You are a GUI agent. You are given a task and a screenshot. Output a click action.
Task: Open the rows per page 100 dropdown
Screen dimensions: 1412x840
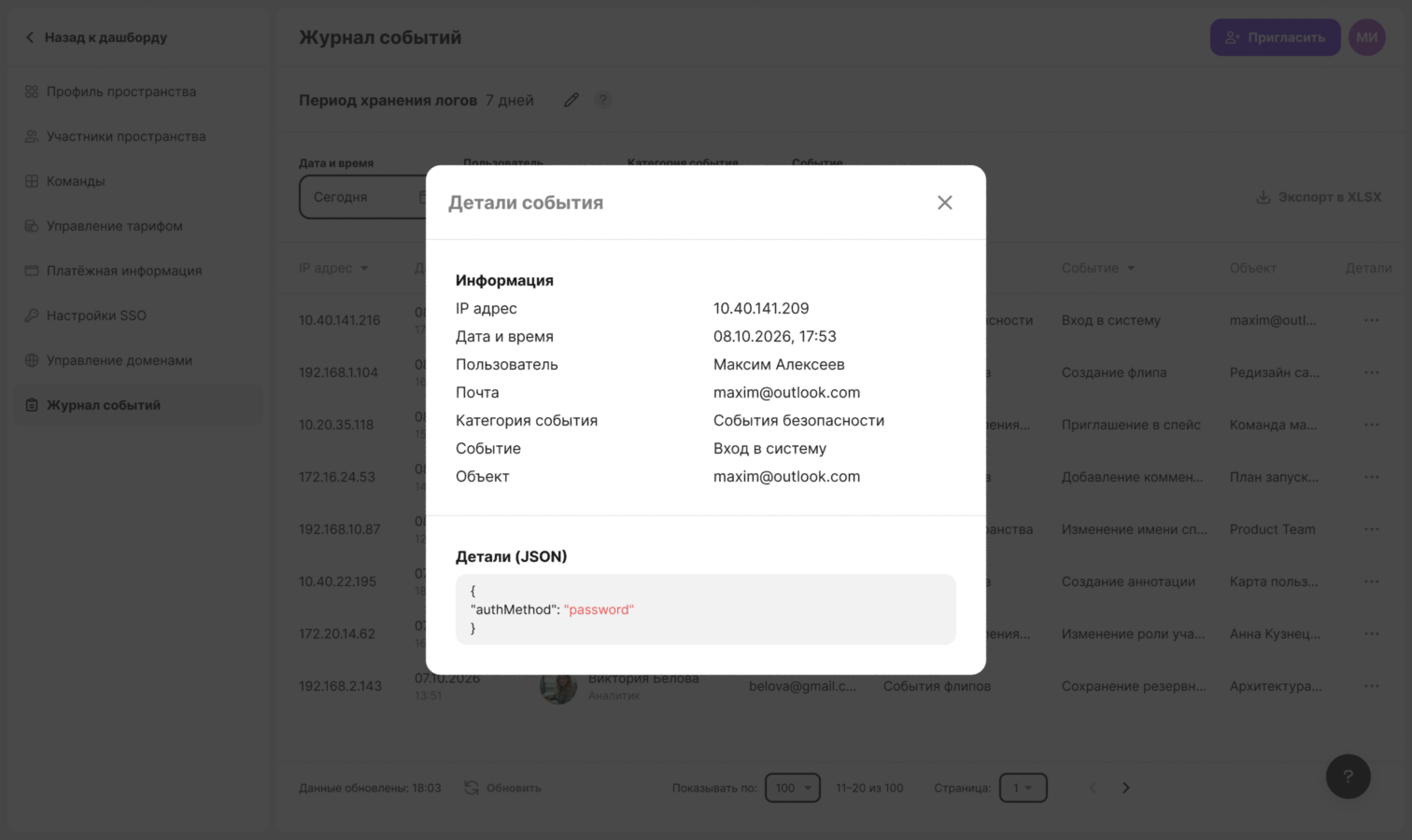point(793,788)
